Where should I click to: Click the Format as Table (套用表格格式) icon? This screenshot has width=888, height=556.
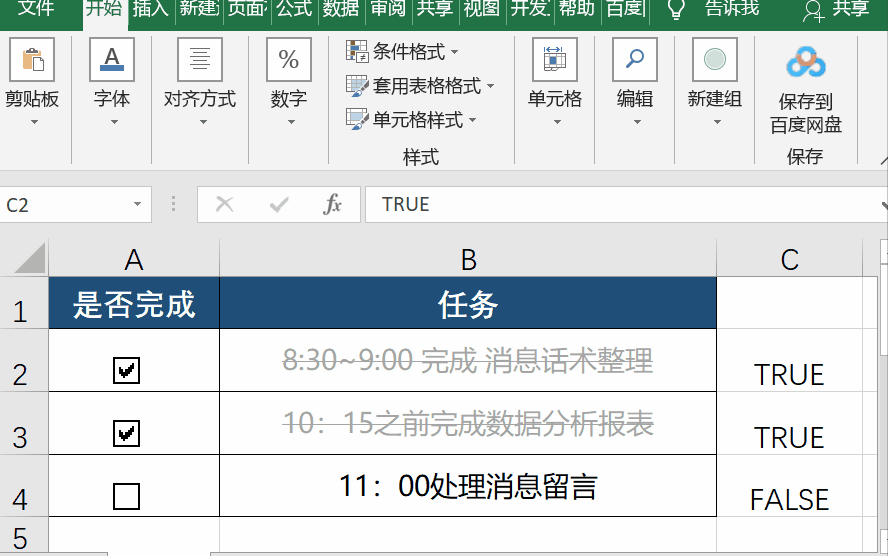click(x=357, y=86)
